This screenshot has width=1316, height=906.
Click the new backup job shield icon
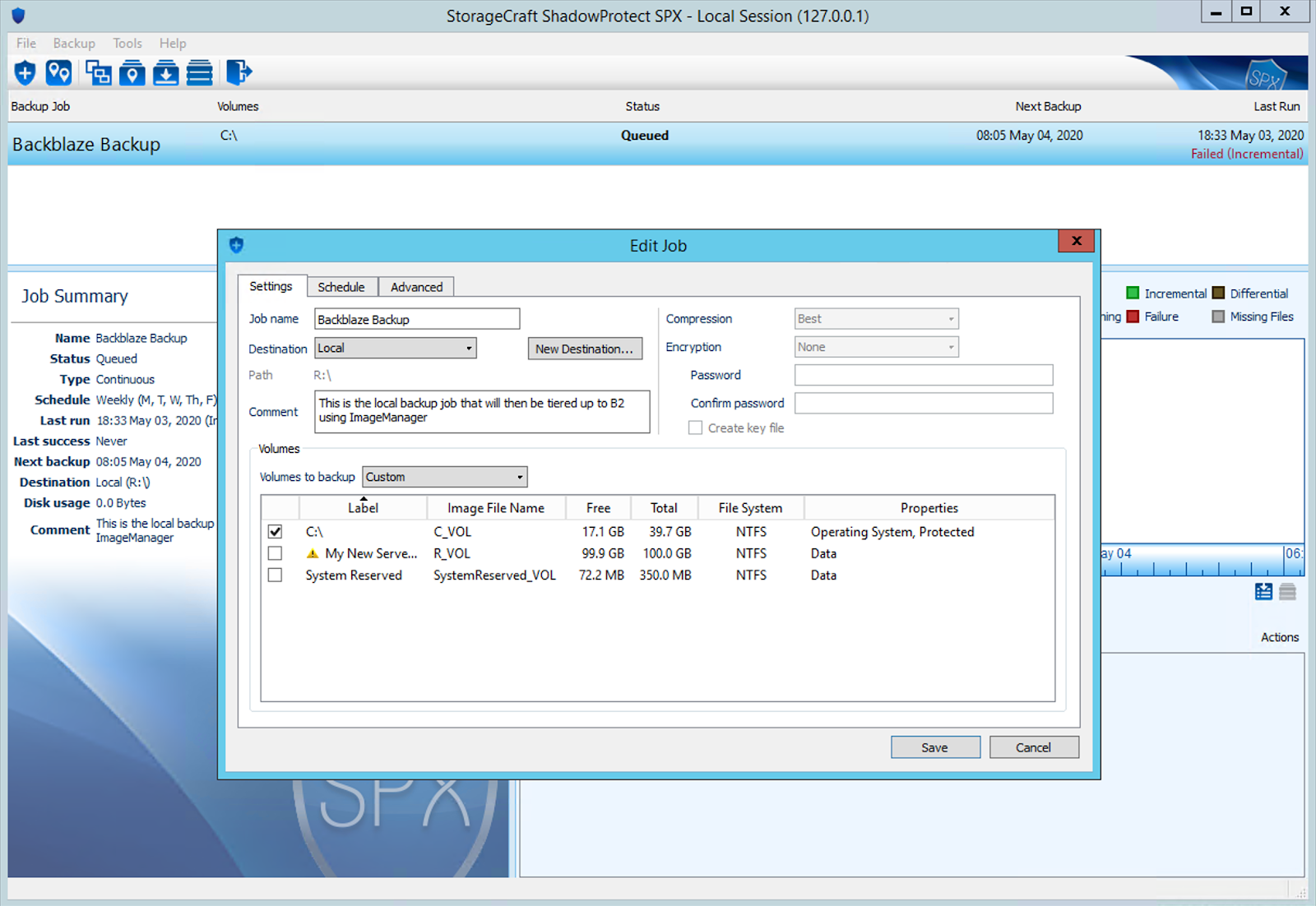click(25, 73)
